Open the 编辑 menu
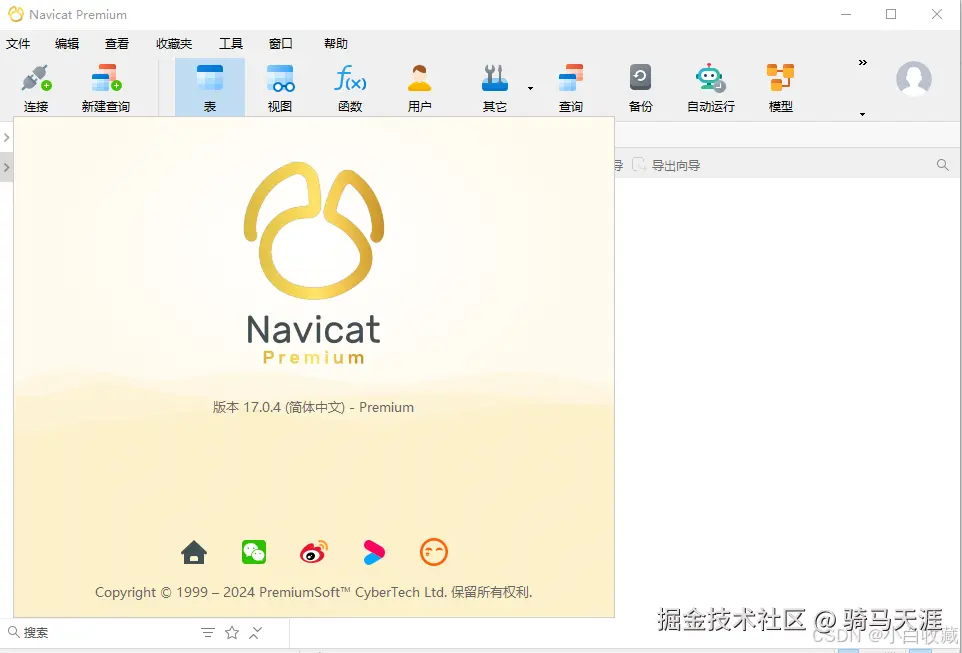This screenshot has width=962, height=653. coord(67,44)
